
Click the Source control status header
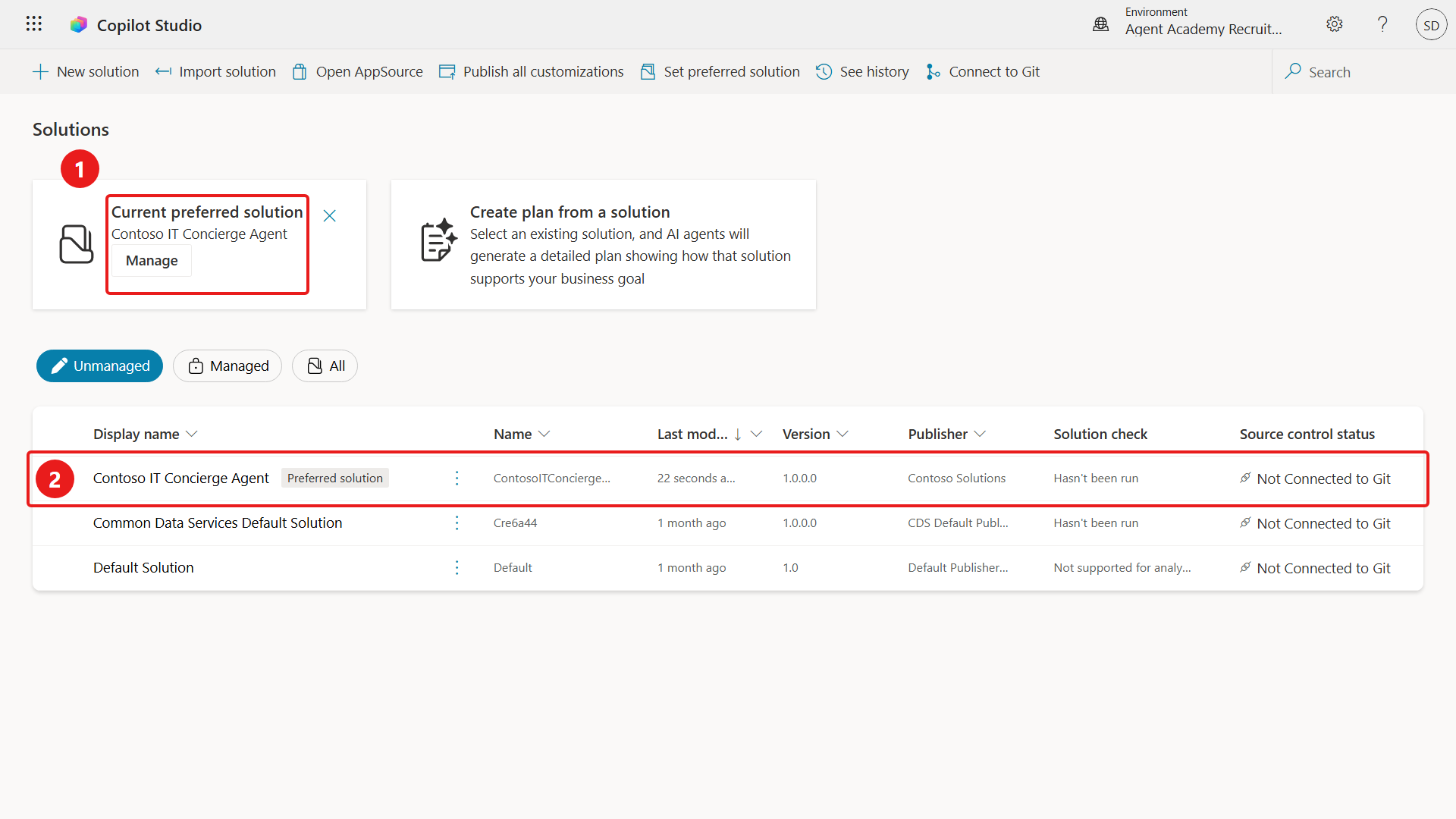1307,434
